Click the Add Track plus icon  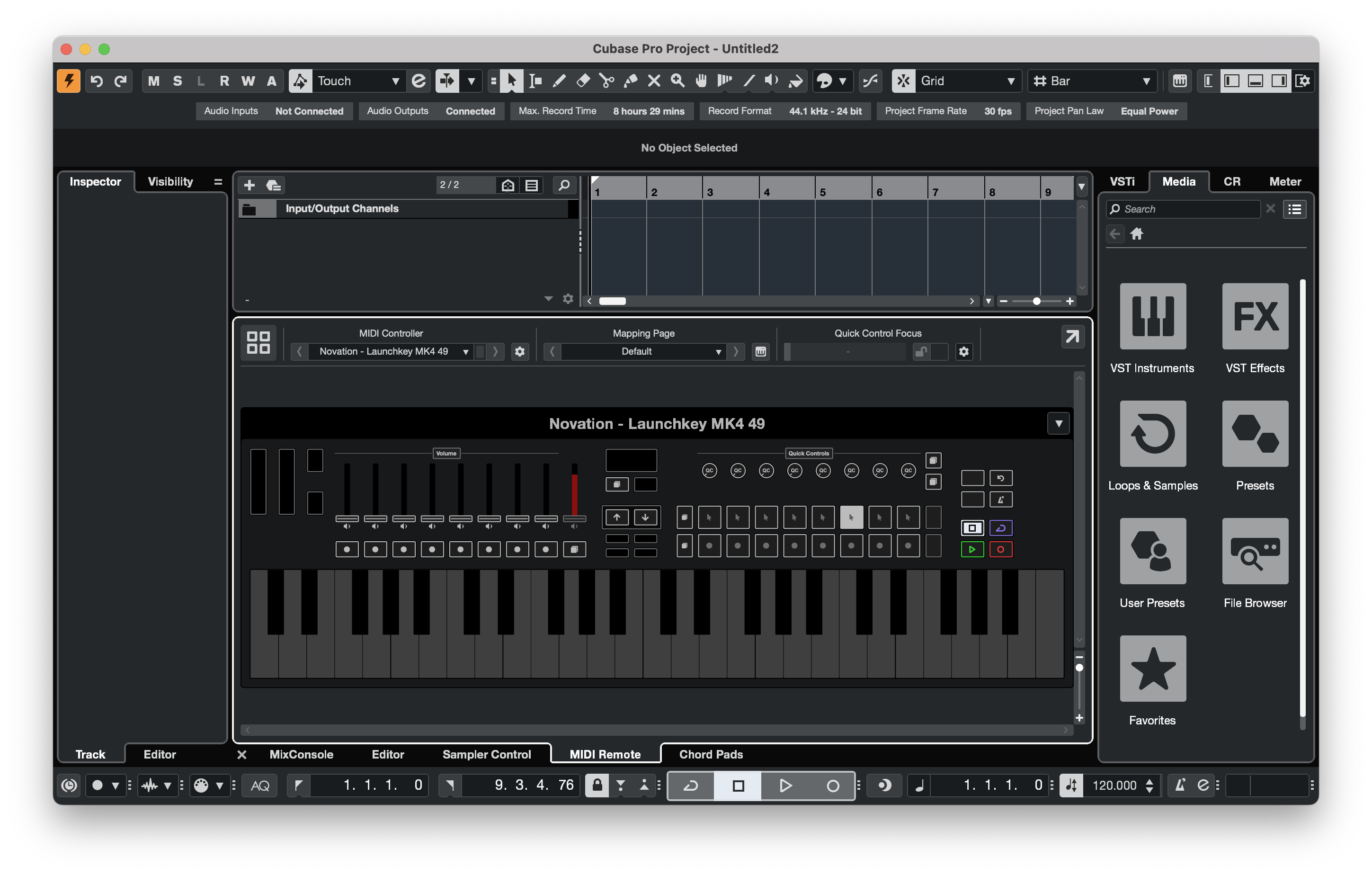[x=249, y=185]
